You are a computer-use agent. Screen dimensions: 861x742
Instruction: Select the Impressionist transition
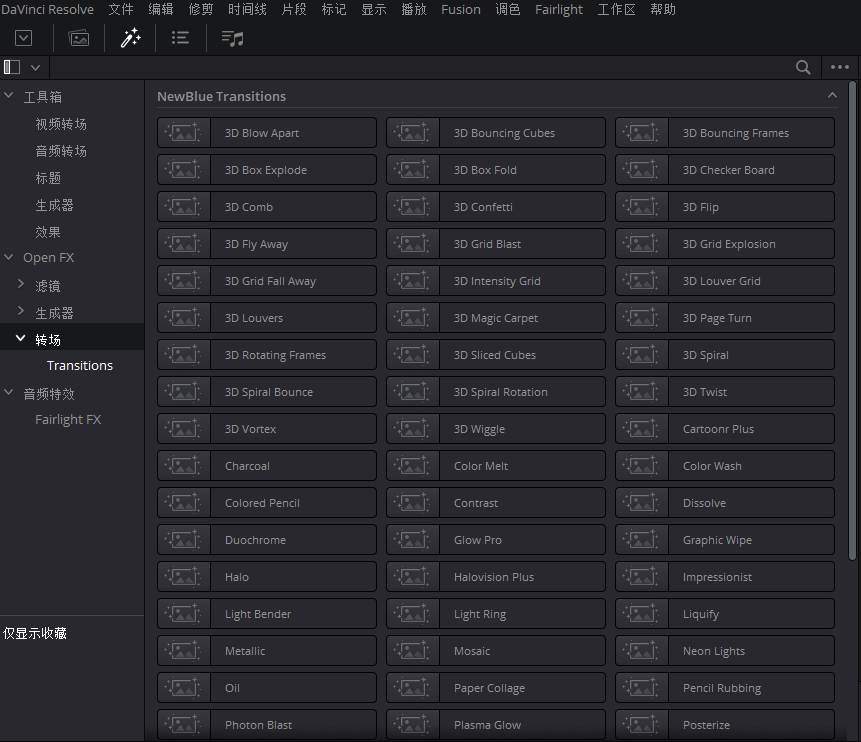725,577
